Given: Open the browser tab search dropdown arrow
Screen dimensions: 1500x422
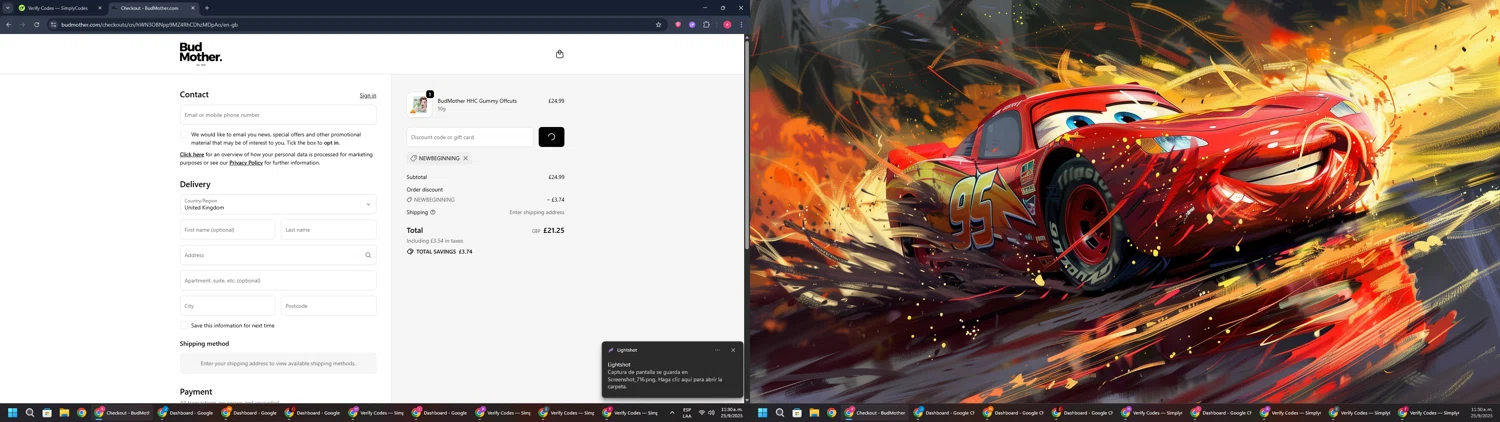Looking at the screenshot, I should point(7,8).
